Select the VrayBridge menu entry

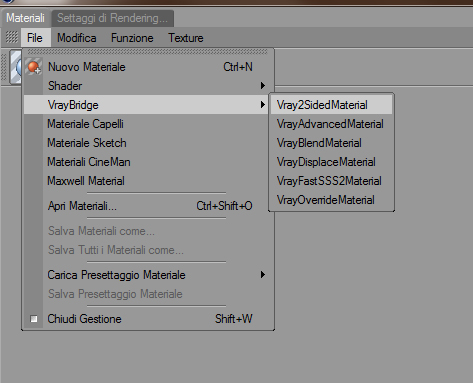[146, 105]
